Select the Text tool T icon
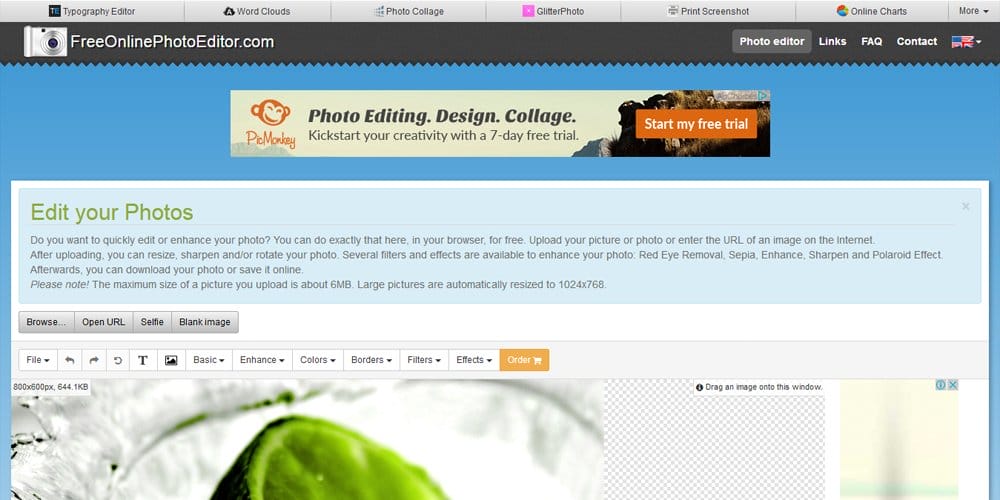Screen dimensions: 1000x500 [143, 360]
